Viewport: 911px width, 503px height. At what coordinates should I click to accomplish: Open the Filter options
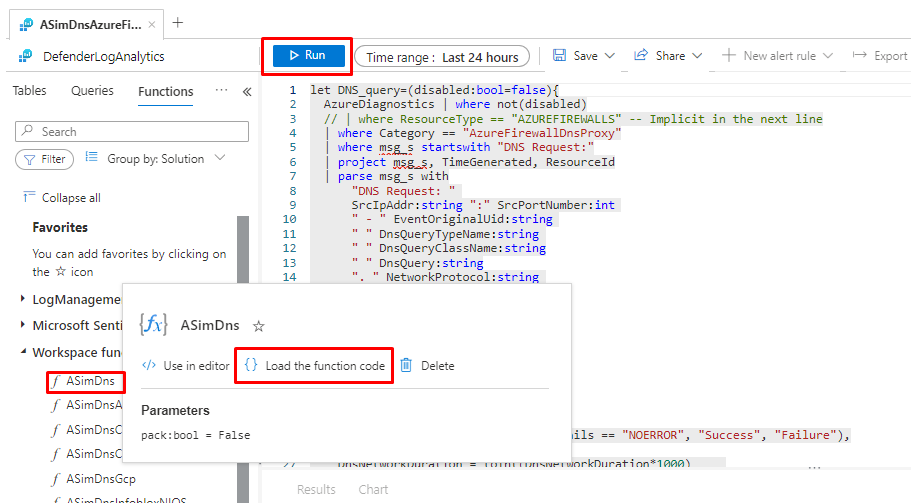(x=44, y=159)
